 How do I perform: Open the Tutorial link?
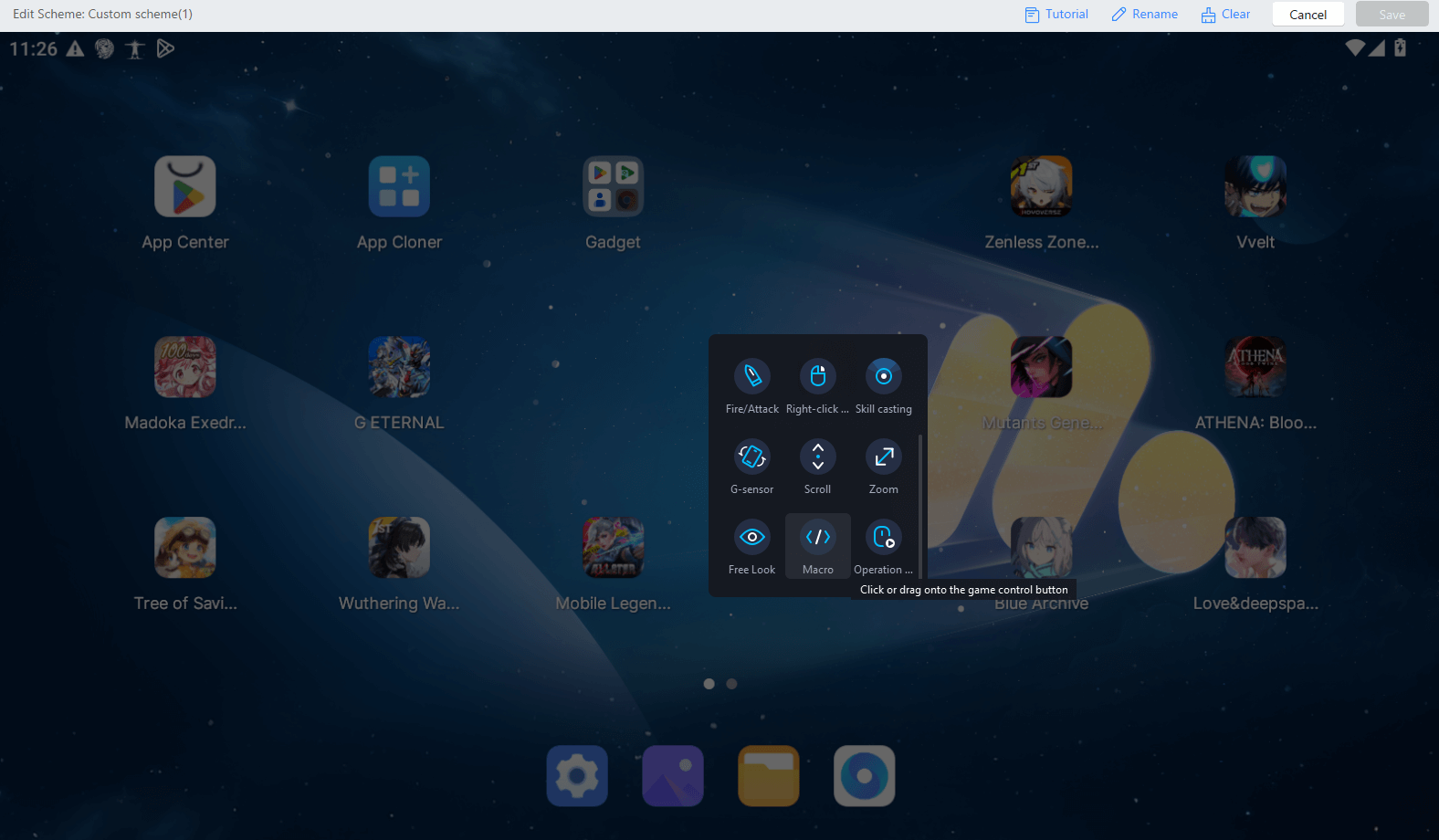pos(1056,14)
